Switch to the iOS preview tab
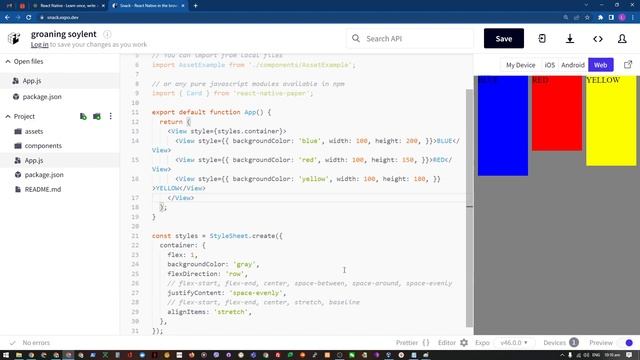The height and width of the screenshot is (360, 640). point(549,65)
